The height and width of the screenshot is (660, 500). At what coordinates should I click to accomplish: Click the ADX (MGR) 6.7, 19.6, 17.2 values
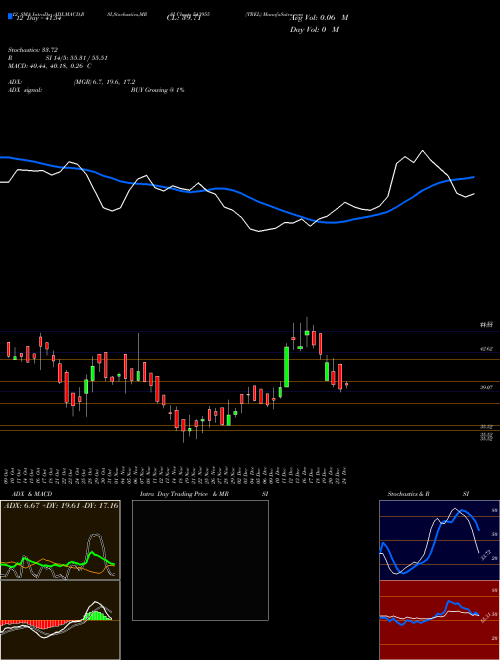104,82
